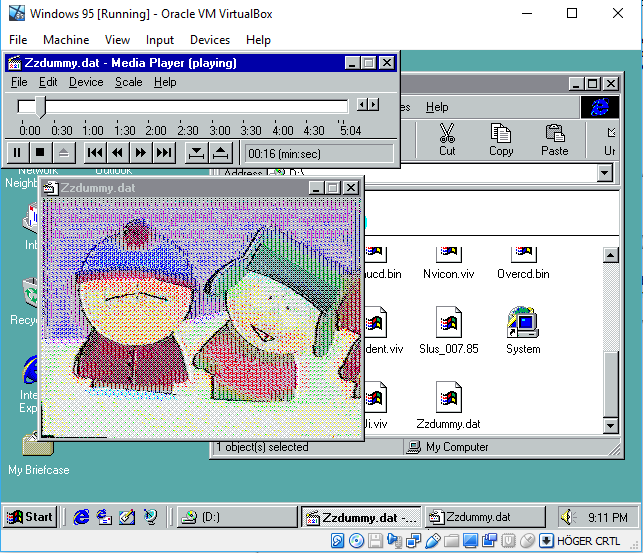The image size is (643, 553).
Task: Open the Media Player Edit menu
Action: point(48,82)
